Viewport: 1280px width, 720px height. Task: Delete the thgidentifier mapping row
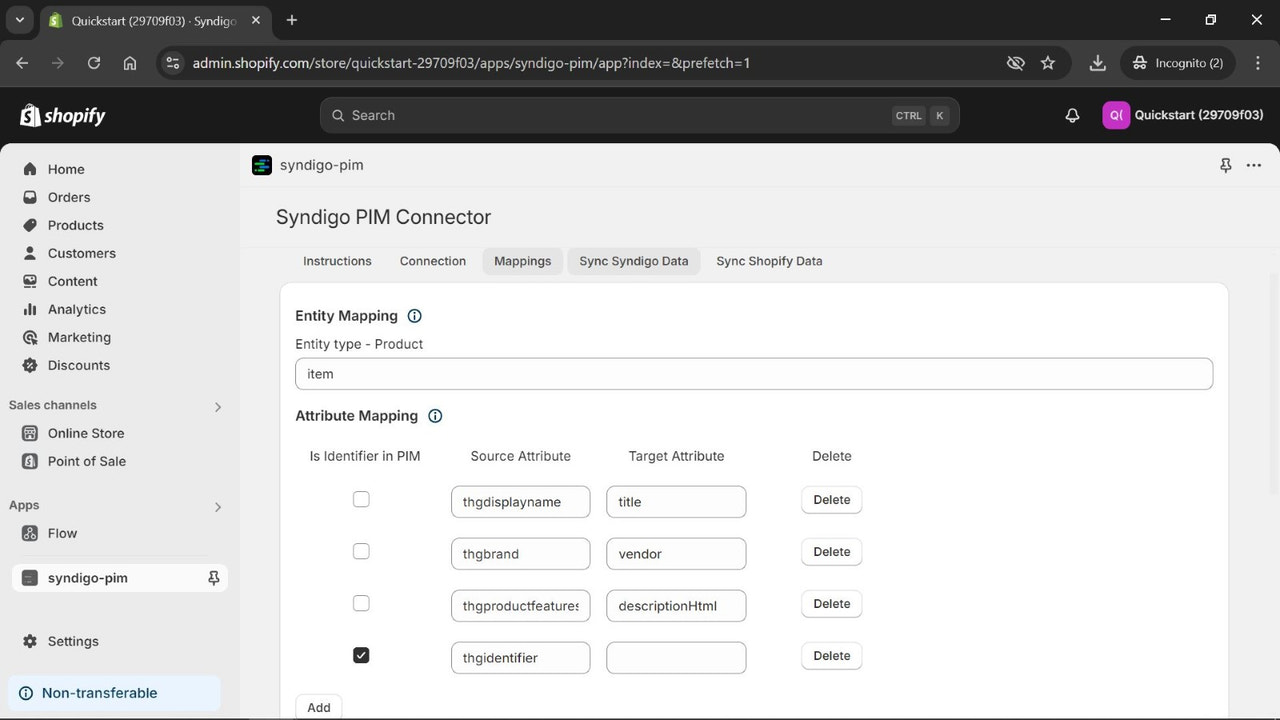(x=832, y=656)
